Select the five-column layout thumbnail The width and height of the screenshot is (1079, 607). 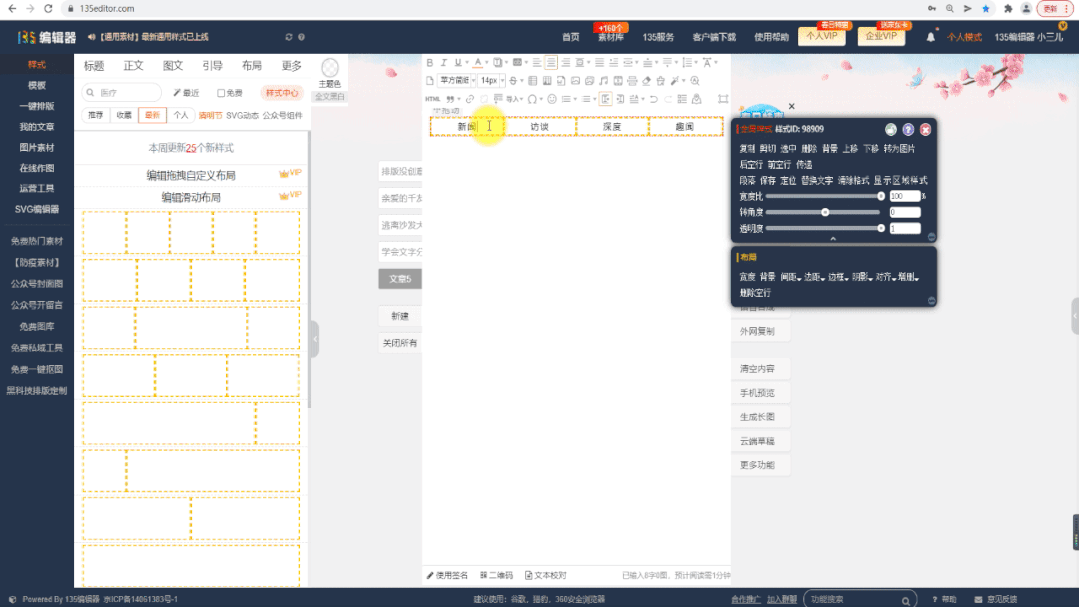tap(191, 233)
